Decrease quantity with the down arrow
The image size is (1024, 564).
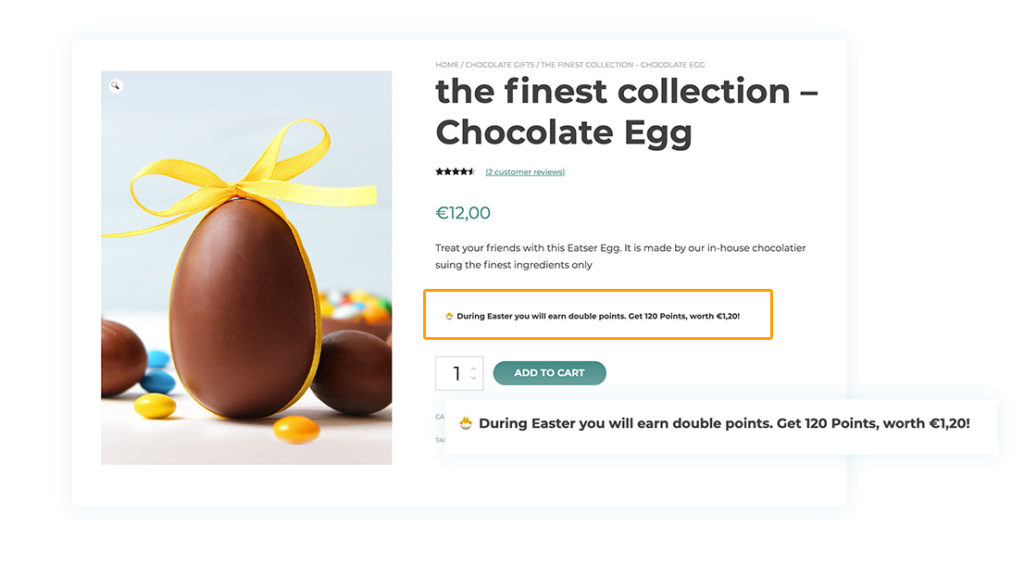point(473,377)
